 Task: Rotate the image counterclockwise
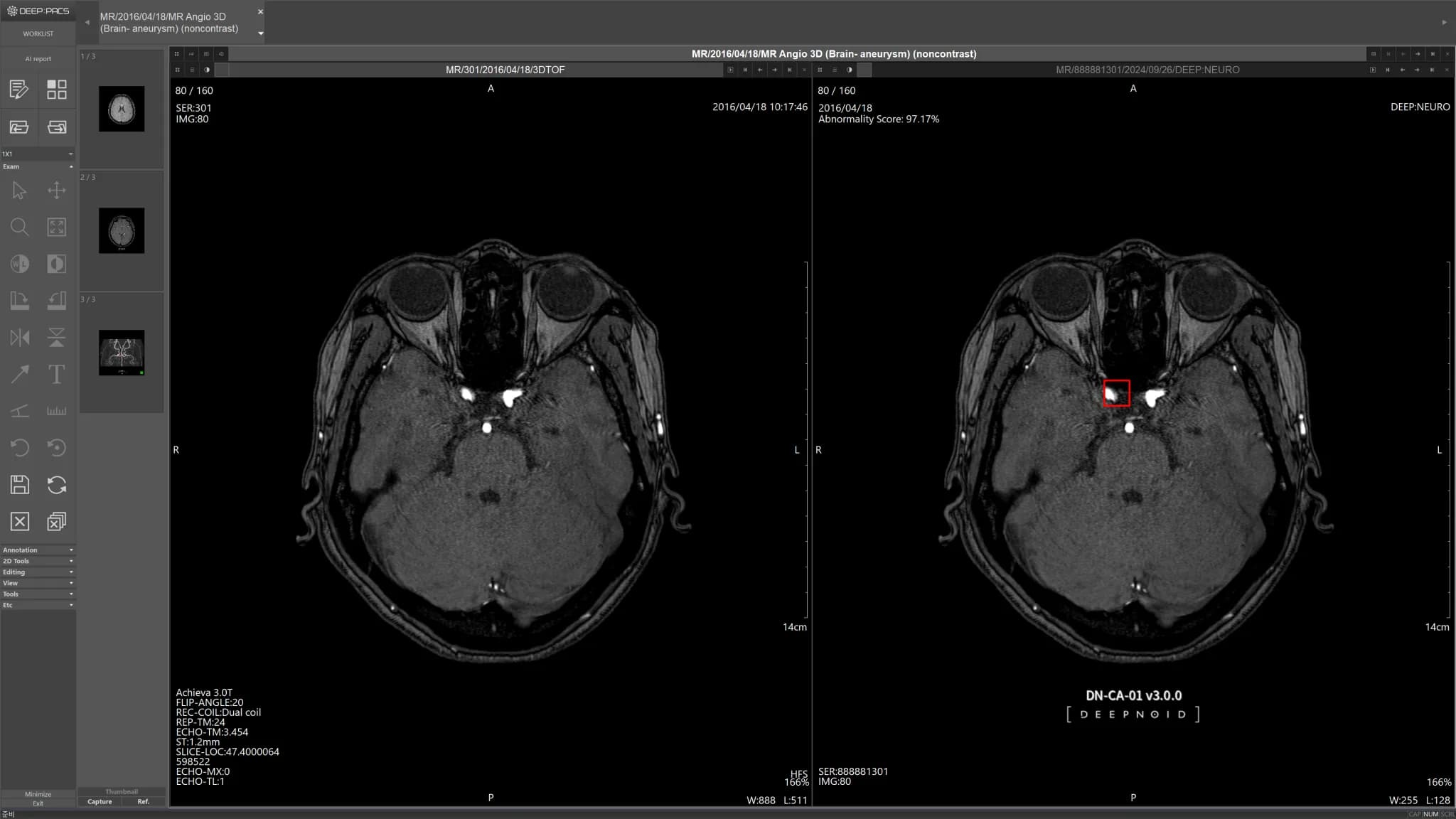(x=57, y=301)
